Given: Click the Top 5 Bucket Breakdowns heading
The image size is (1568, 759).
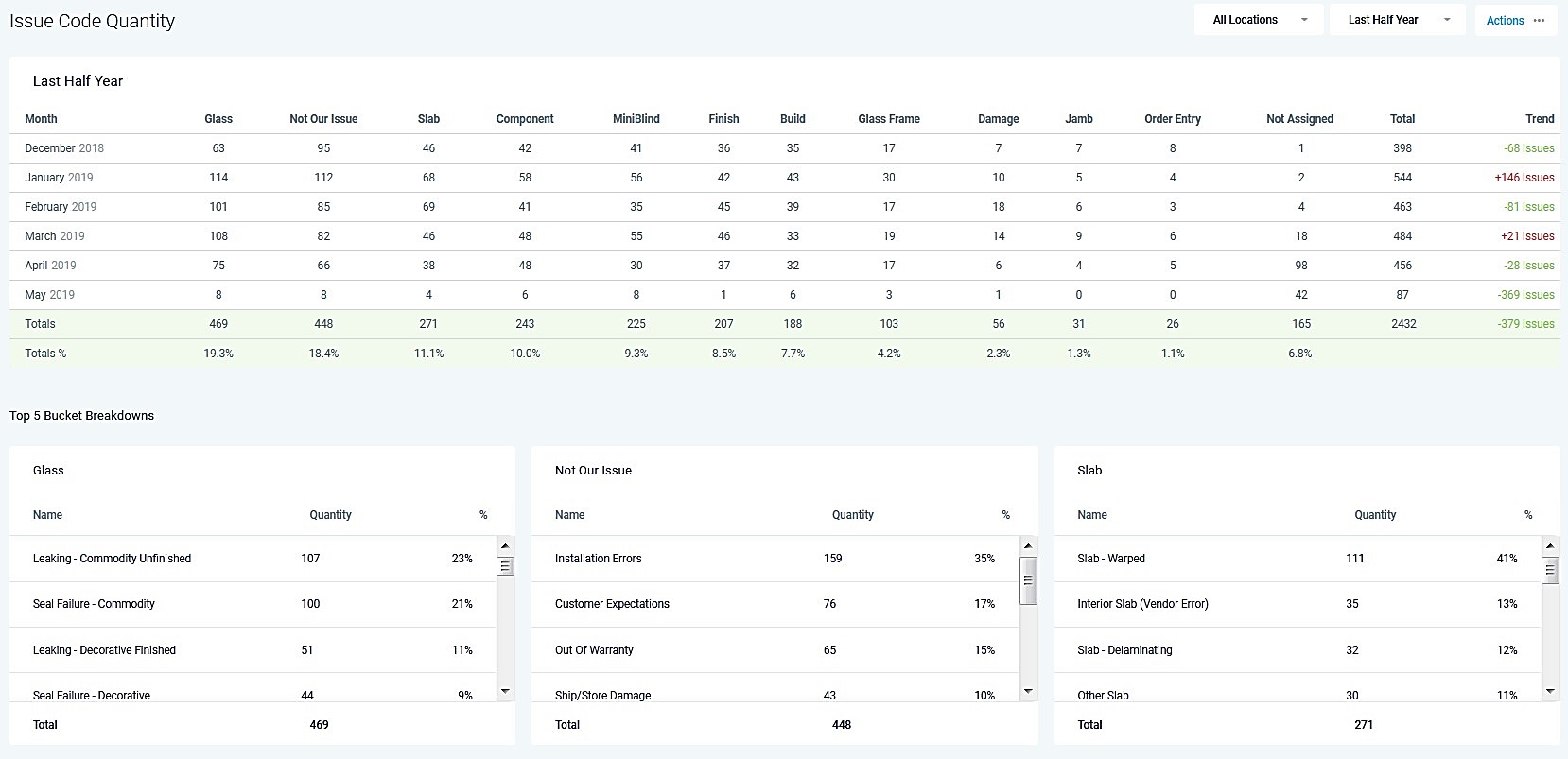Looking at the screenshot, I should click(81, 416).
